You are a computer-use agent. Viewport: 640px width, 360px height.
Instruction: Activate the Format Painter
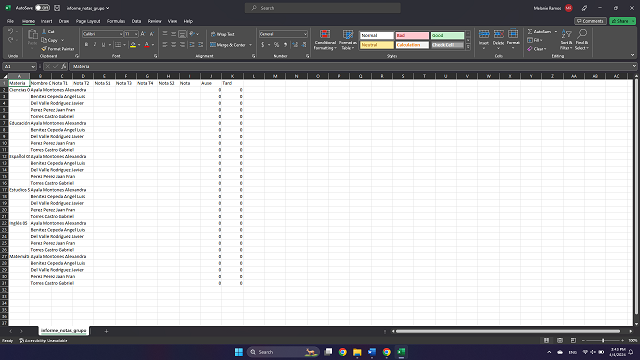coord(58,49)
